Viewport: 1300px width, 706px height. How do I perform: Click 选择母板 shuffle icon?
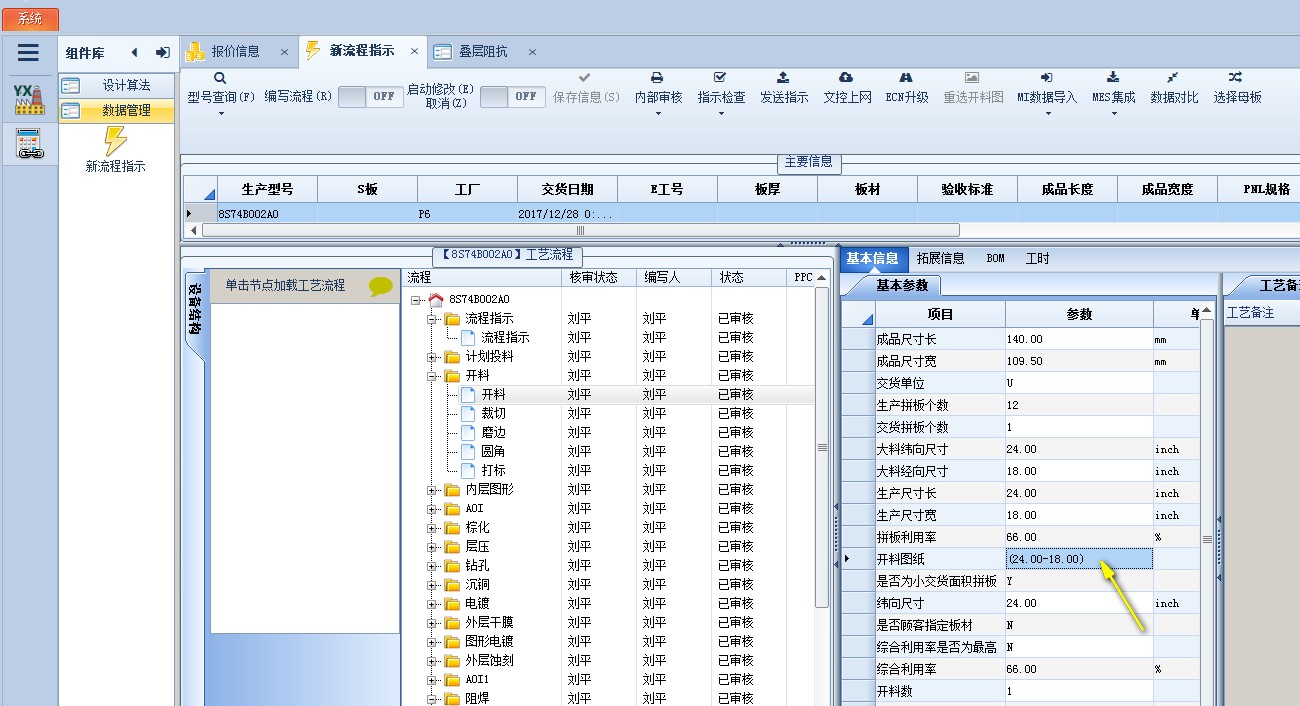pyautogui.click(x=1236, y=78)
